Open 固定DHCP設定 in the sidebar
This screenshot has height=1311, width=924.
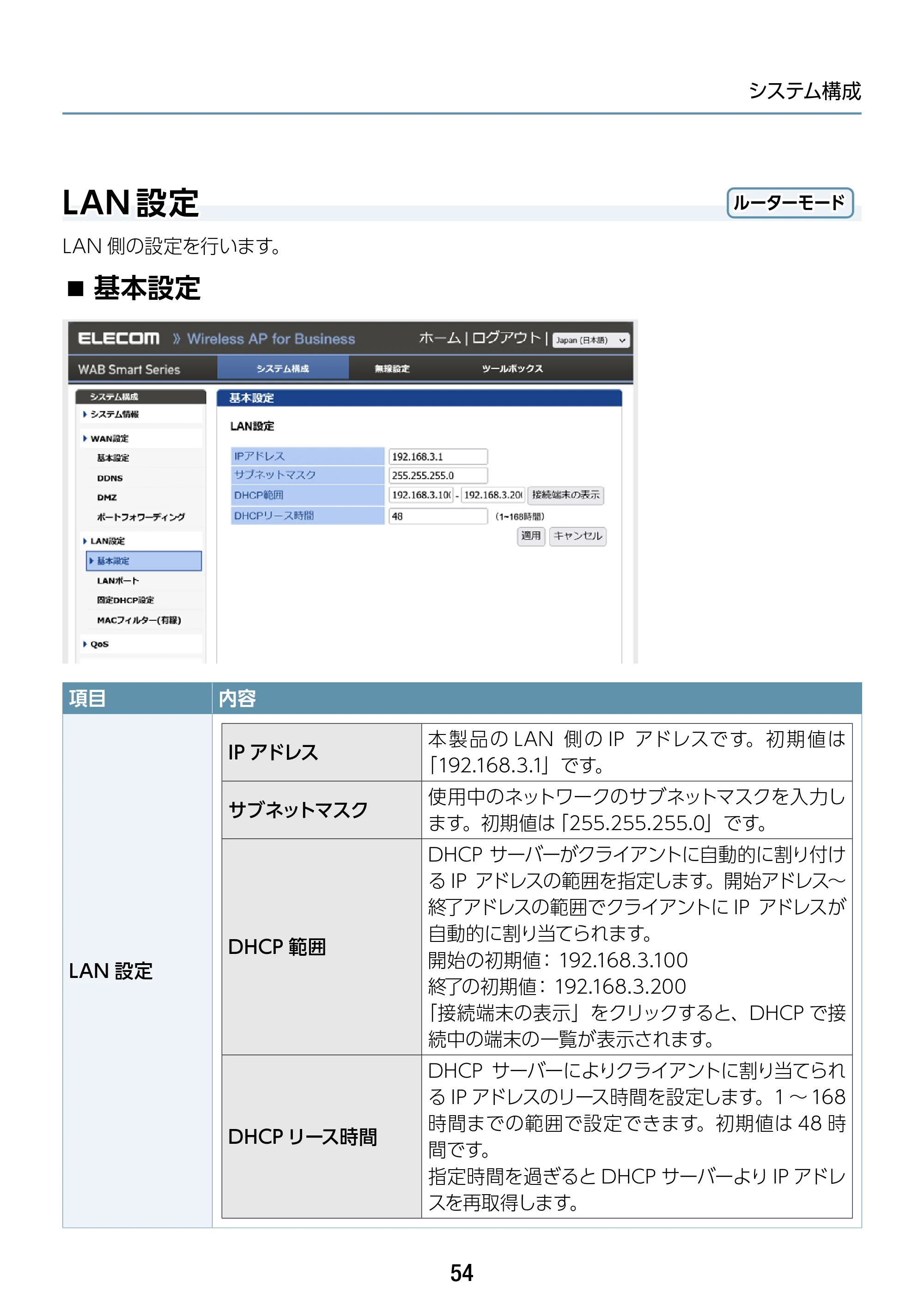(x=125, y=600)
